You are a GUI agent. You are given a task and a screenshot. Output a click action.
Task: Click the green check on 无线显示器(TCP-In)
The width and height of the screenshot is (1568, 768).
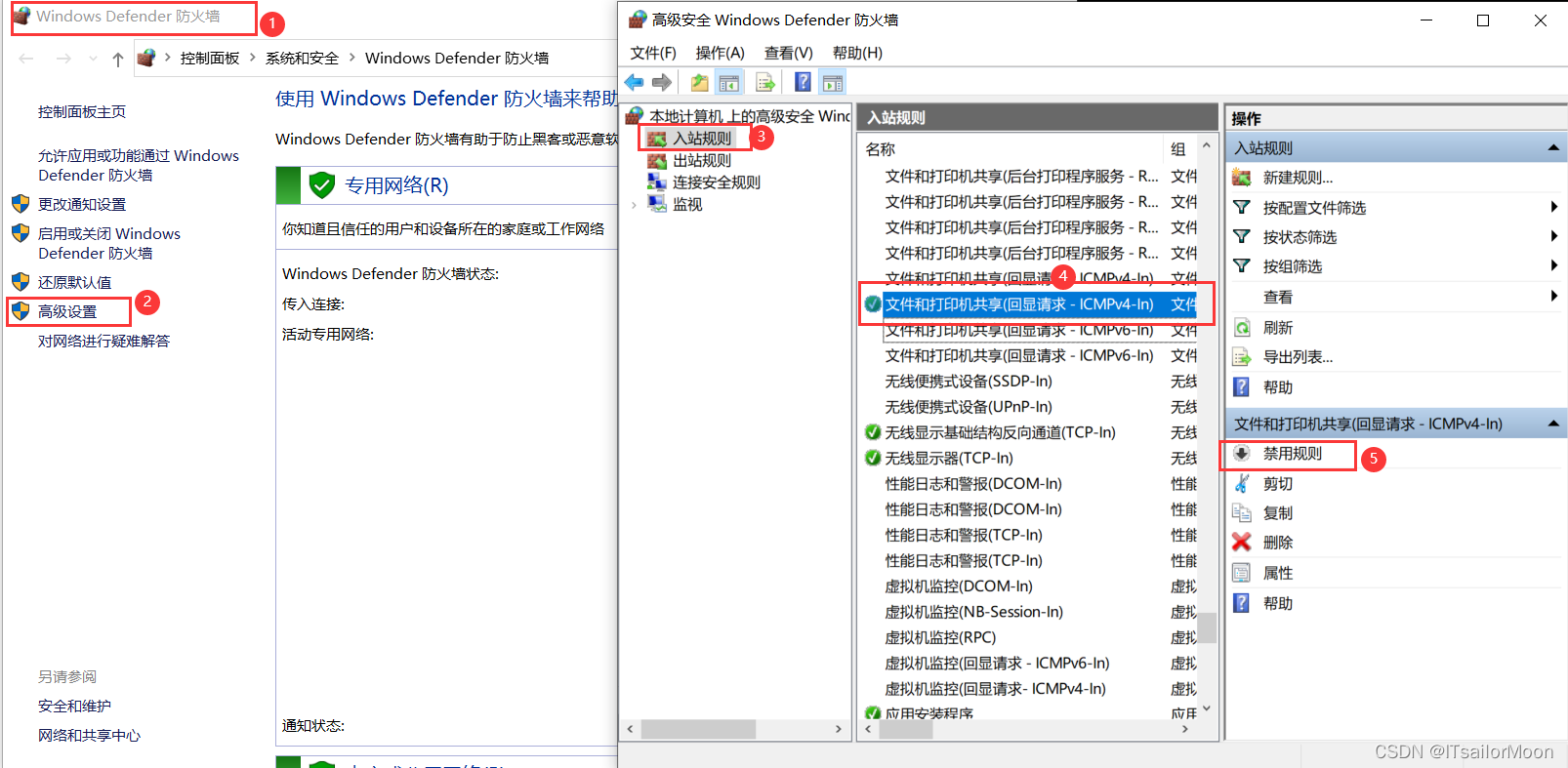point(873,458)
